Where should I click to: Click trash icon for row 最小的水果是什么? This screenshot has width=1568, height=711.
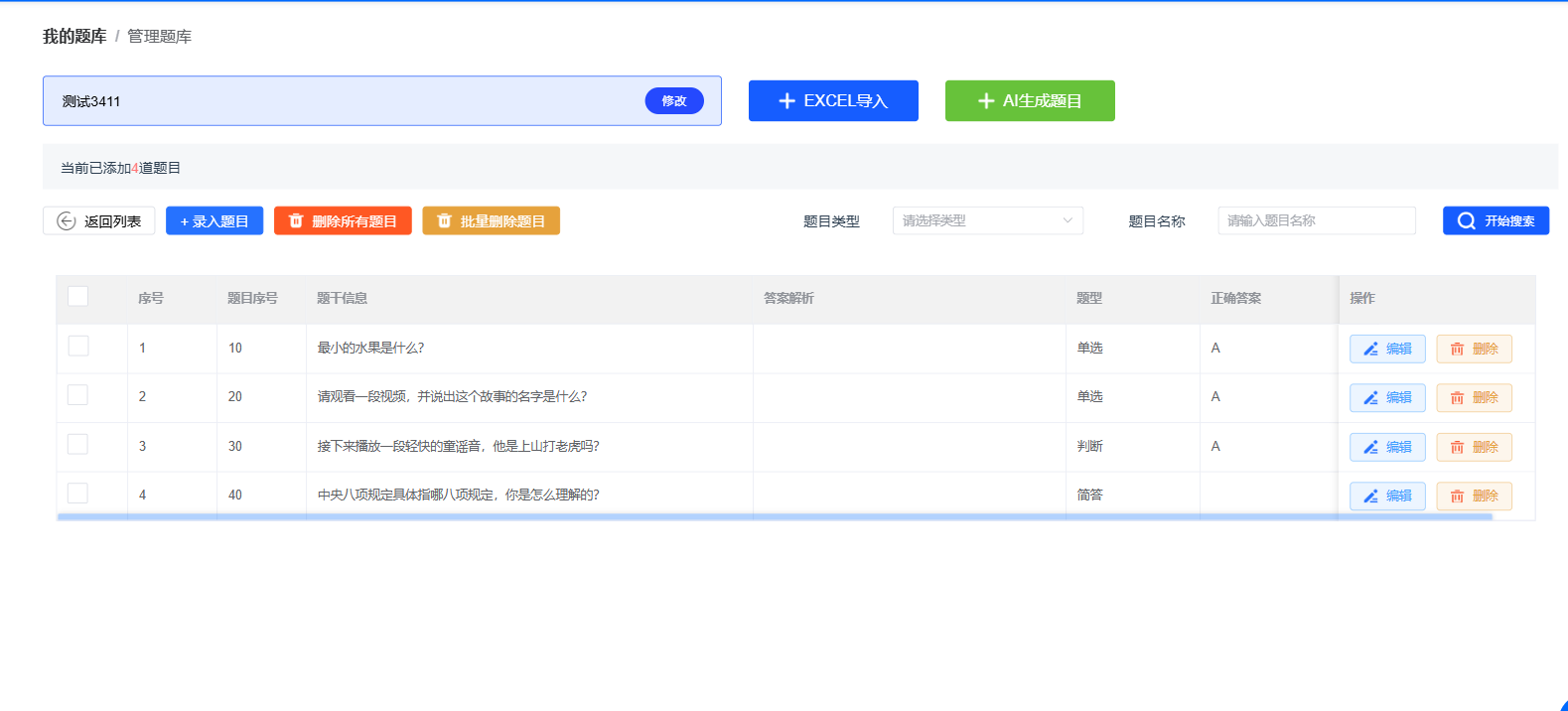[x=1457, y=350]
